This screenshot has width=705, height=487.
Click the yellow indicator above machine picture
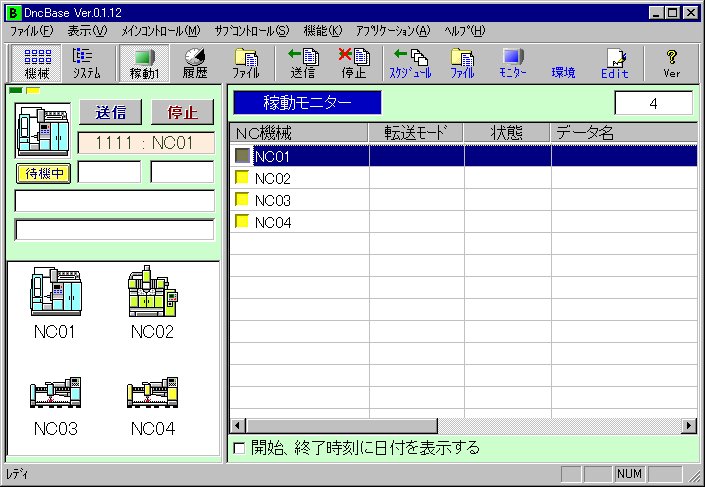click(33, 90)
